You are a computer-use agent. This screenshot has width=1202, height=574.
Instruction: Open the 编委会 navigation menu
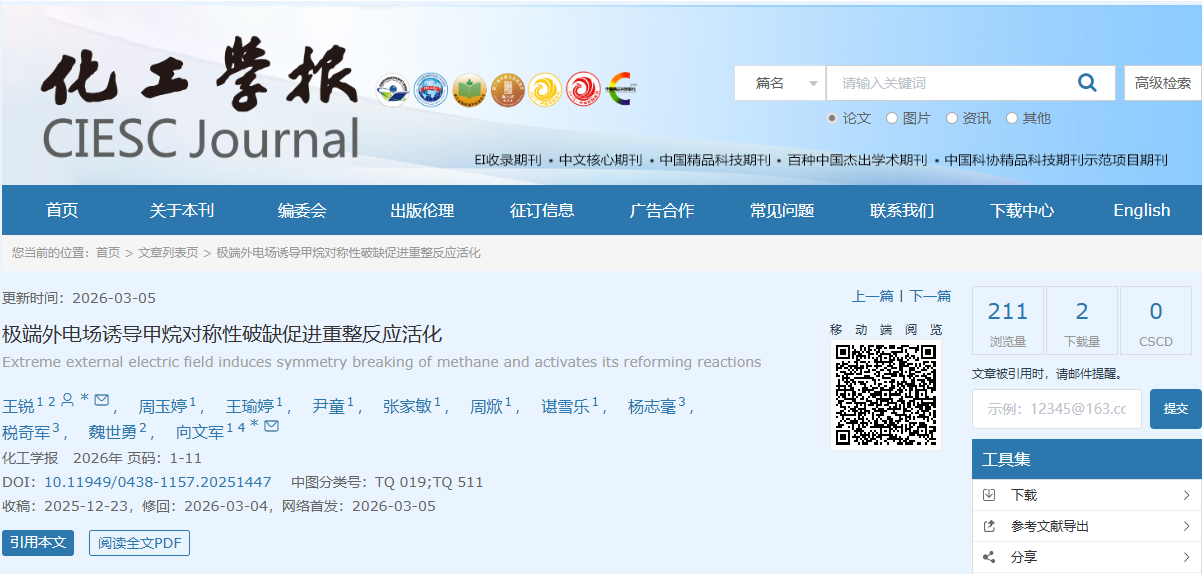[302, 210]
